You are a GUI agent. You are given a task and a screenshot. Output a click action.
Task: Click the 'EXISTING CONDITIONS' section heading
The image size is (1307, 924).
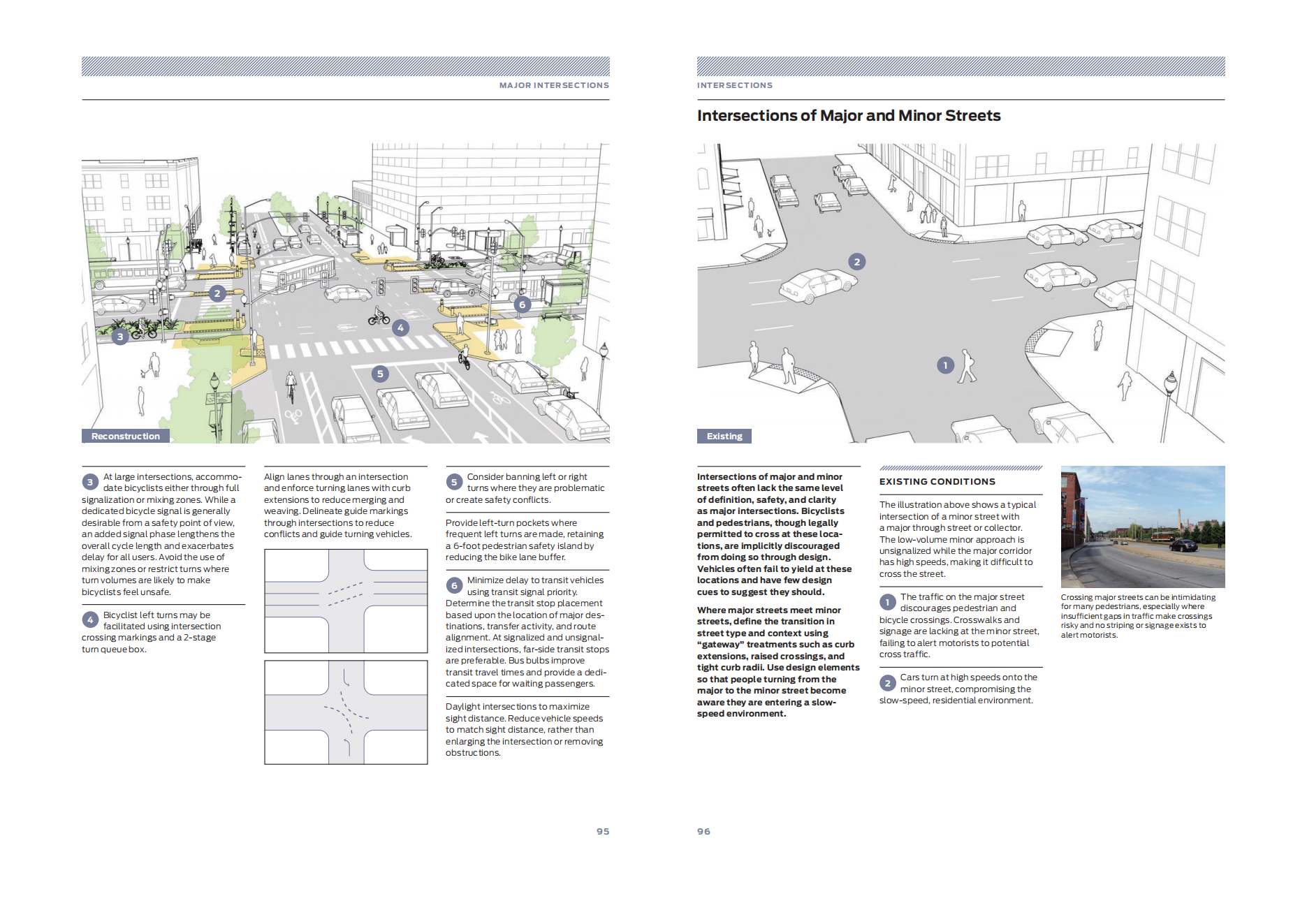pyautogui.click(x=937, y=482)
